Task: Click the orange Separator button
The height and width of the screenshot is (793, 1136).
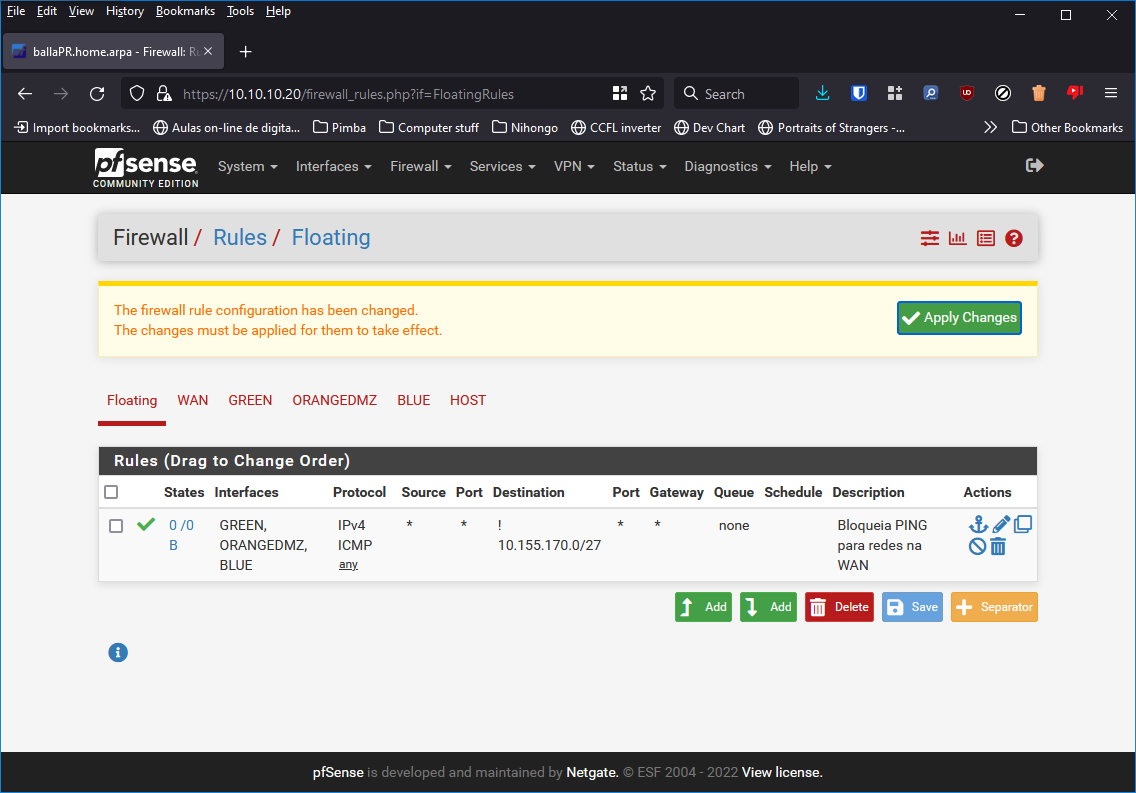Action: coord(994,607)
